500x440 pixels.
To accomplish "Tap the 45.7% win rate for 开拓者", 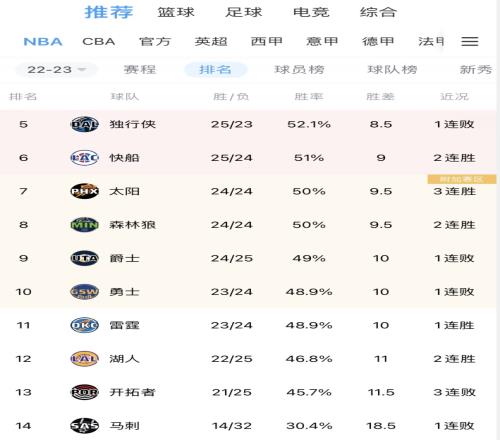I will click(x=309, y=392).
